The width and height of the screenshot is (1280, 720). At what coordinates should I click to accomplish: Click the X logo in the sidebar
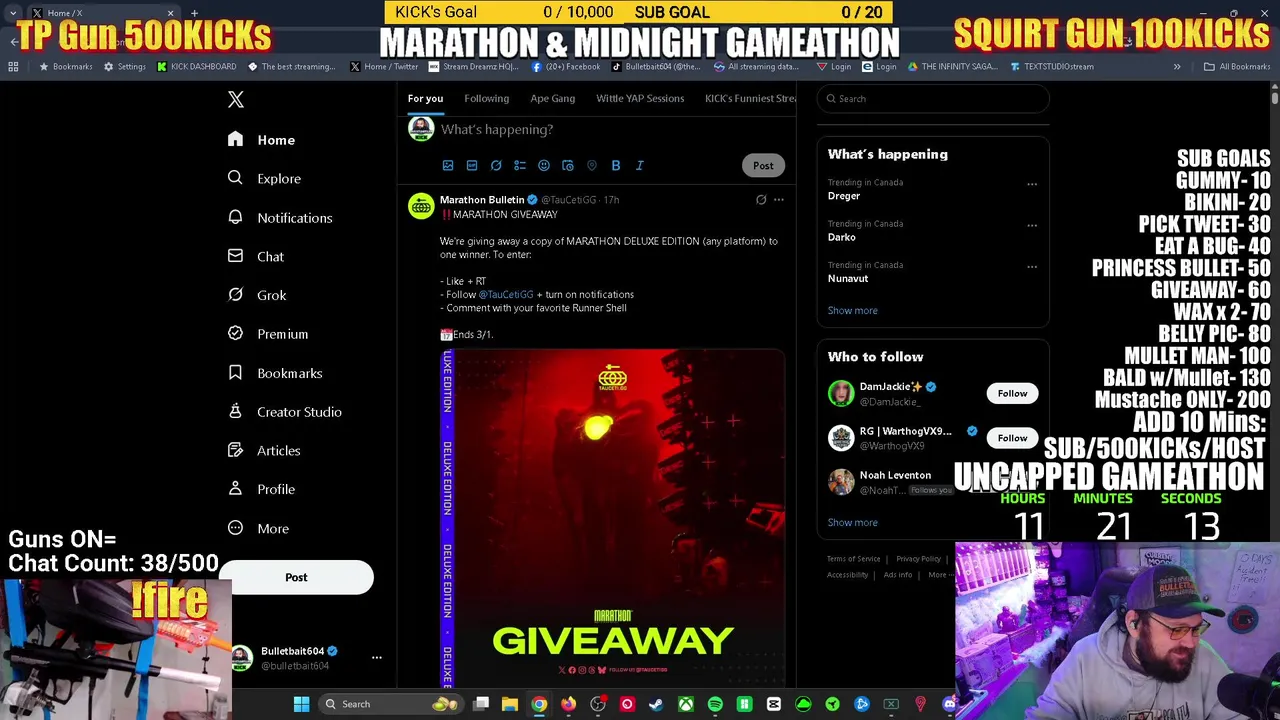[236, 99]
